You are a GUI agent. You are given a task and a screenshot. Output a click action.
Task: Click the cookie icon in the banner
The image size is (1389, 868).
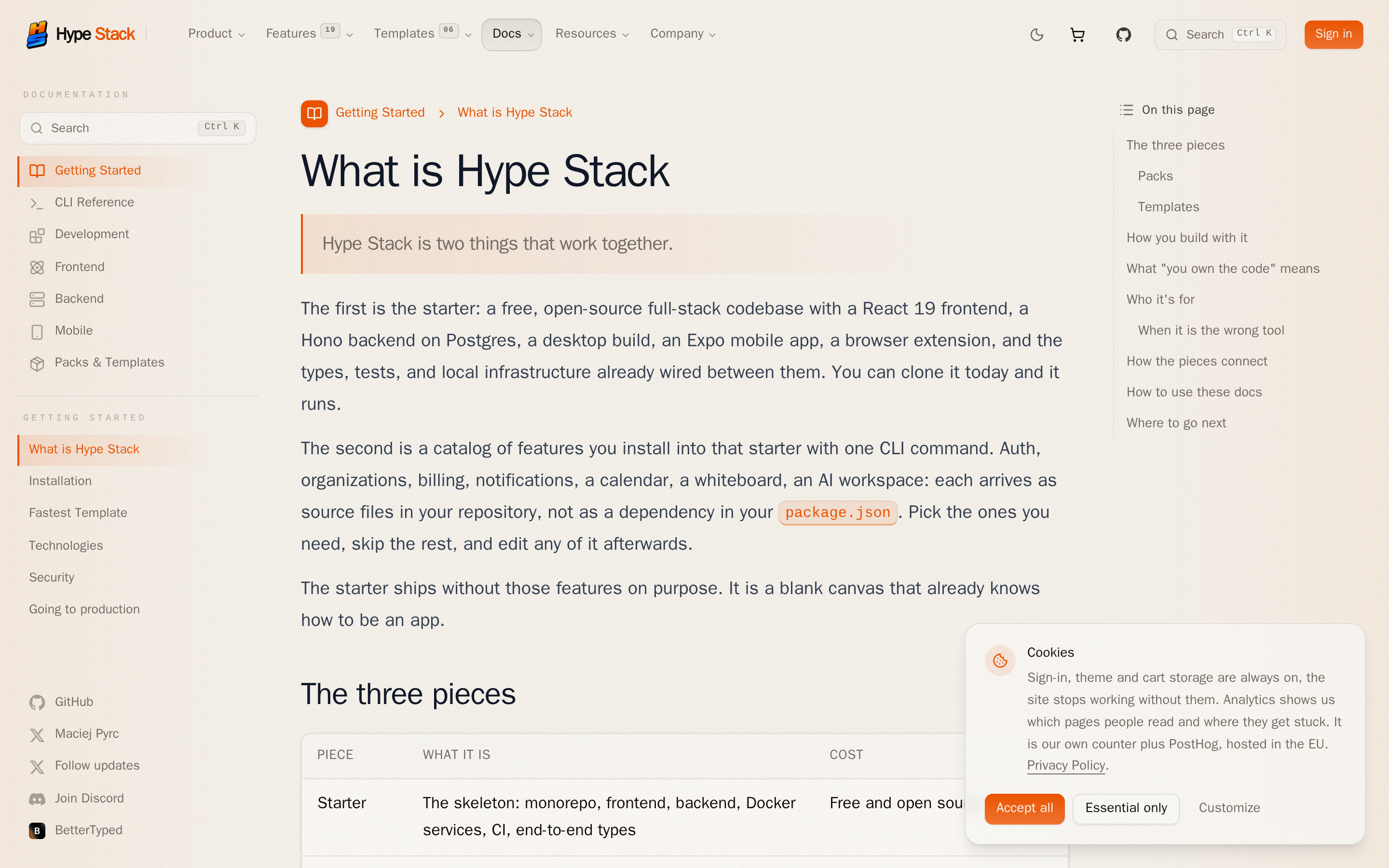pos(1000,661)
